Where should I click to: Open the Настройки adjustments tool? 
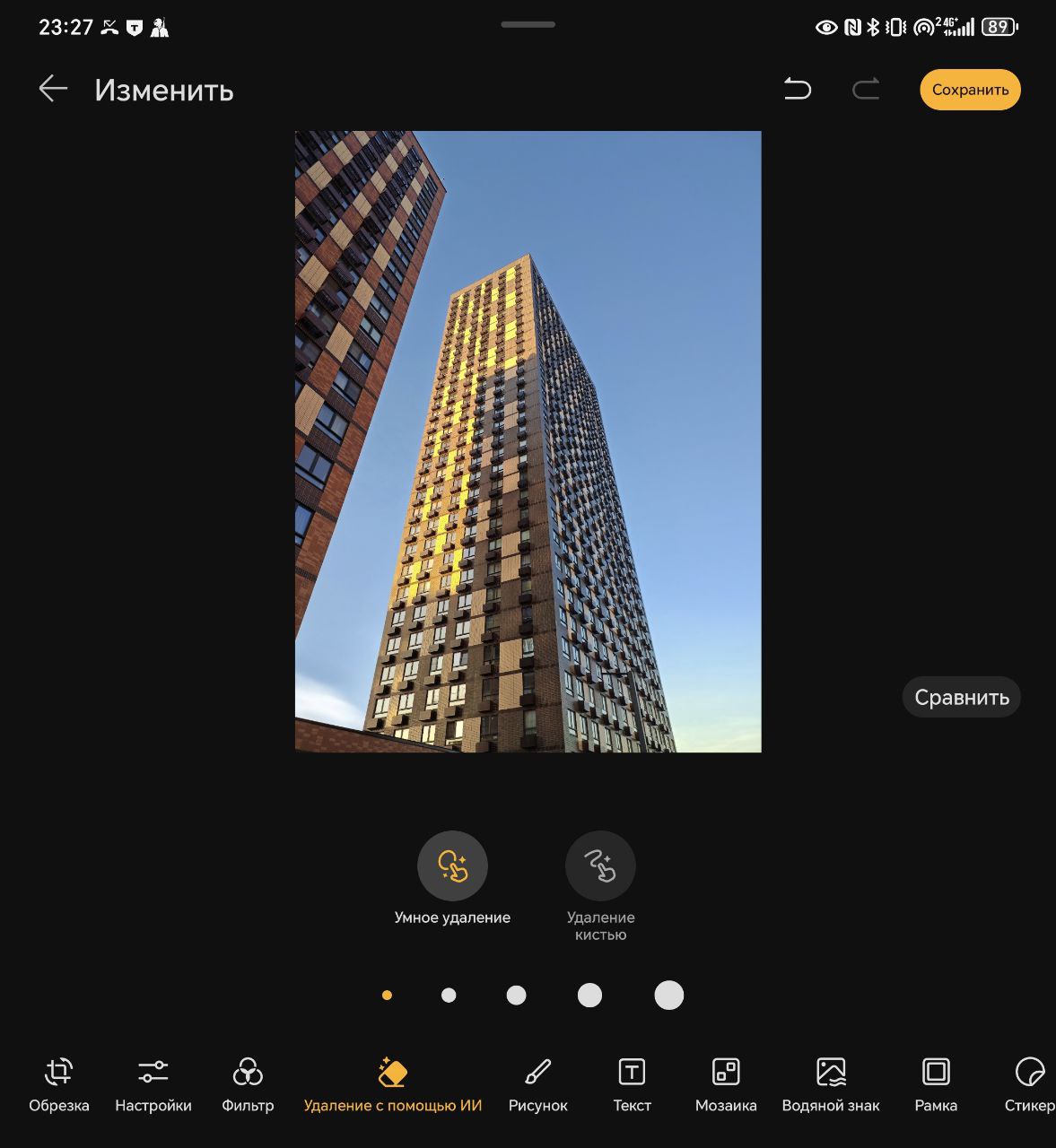153,1084
